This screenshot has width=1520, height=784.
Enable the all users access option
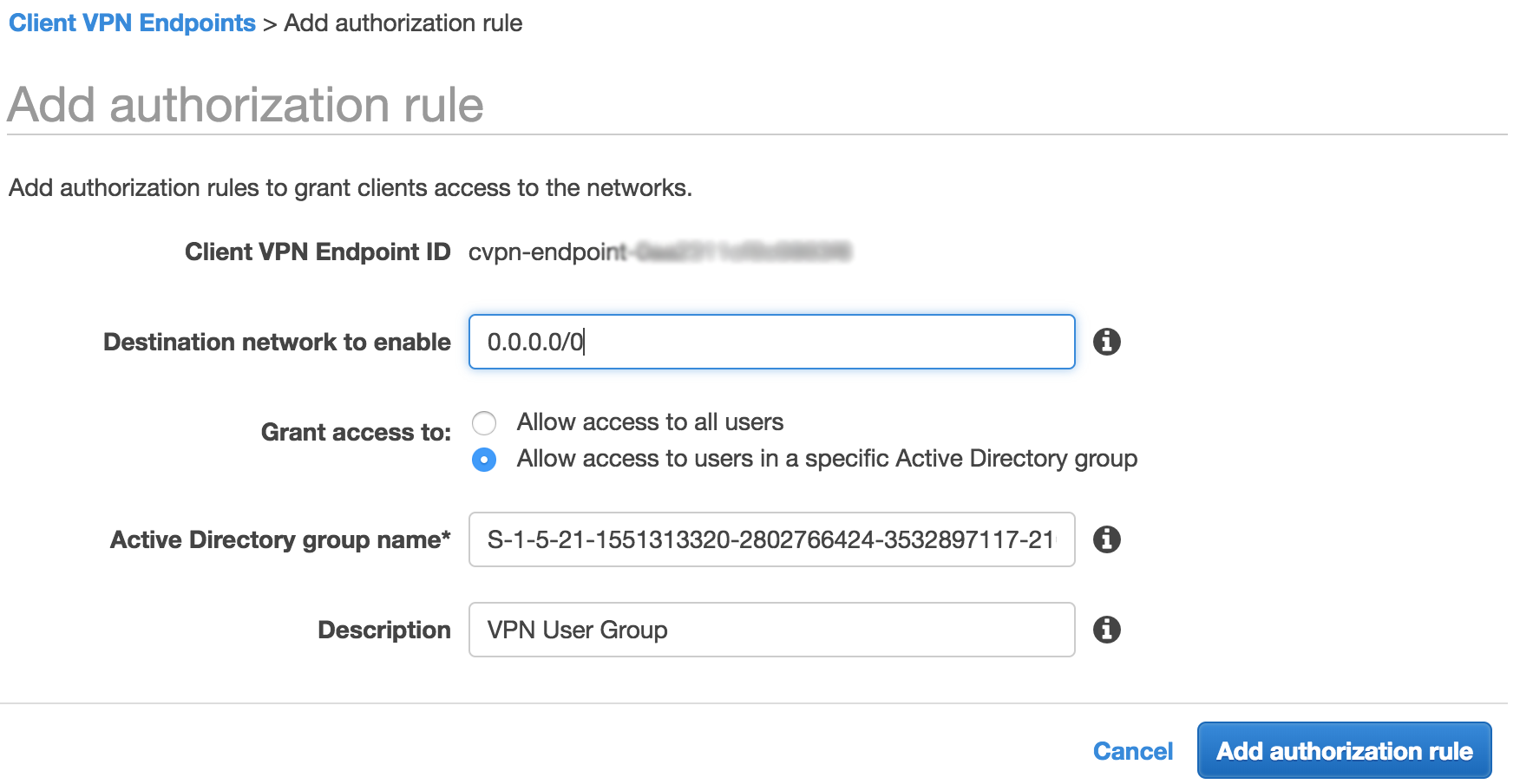(x=484, y=422)
